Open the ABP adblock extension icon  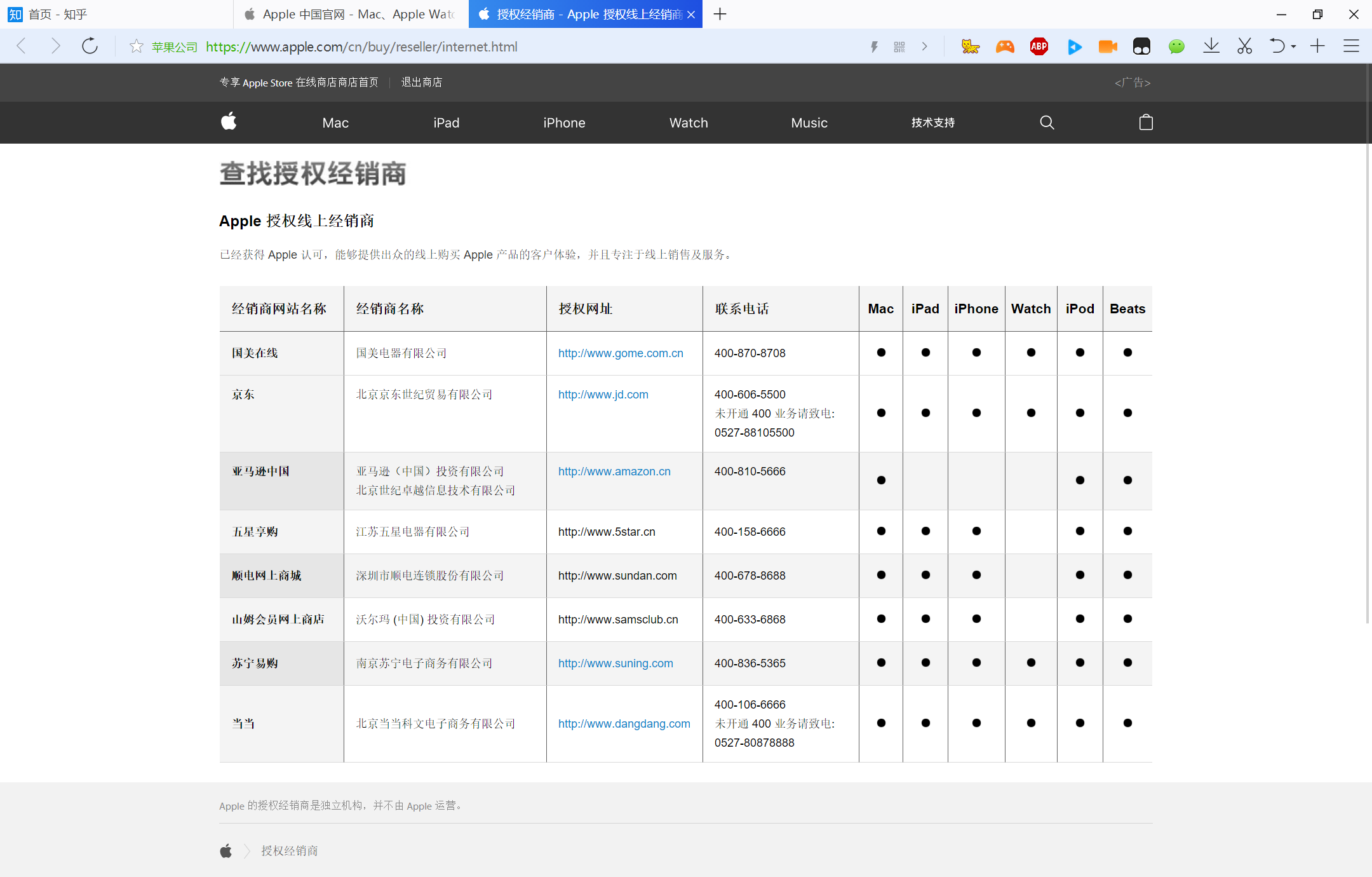pyautogui.click(x=1039, y=46)
